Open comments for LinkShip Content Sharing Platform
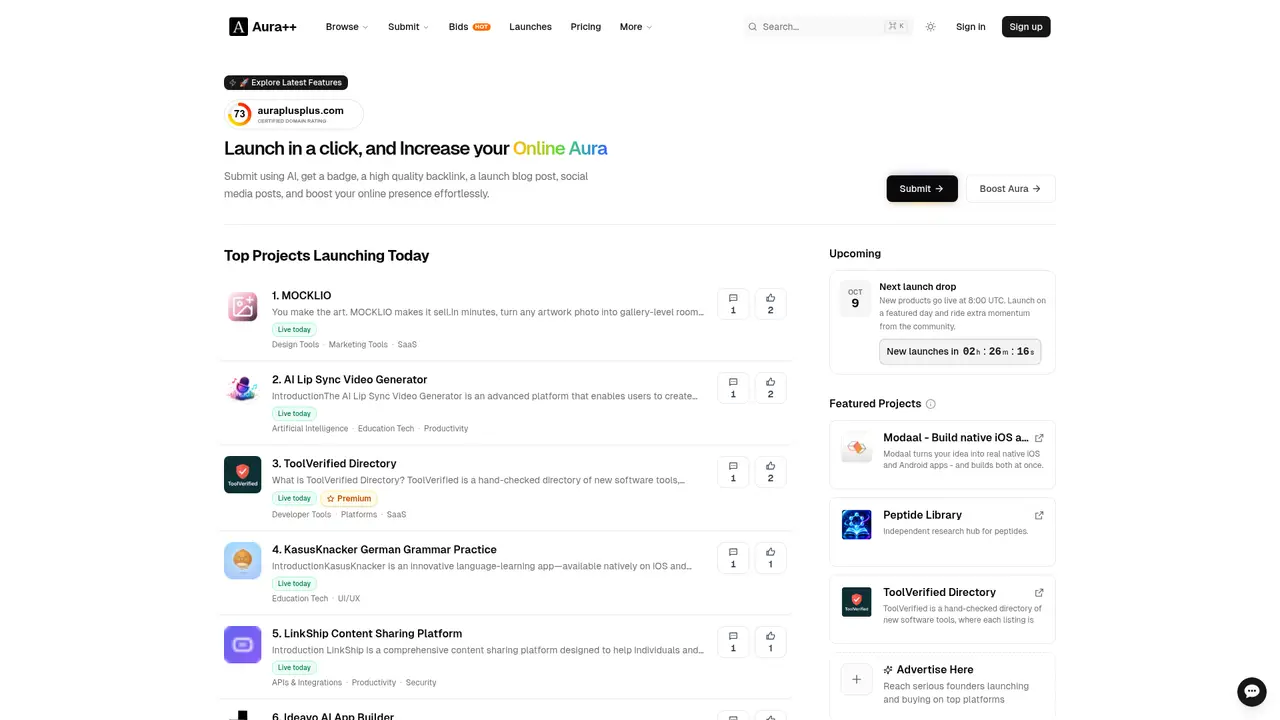This screenshot has height=720, width=1280. [733, 642]
